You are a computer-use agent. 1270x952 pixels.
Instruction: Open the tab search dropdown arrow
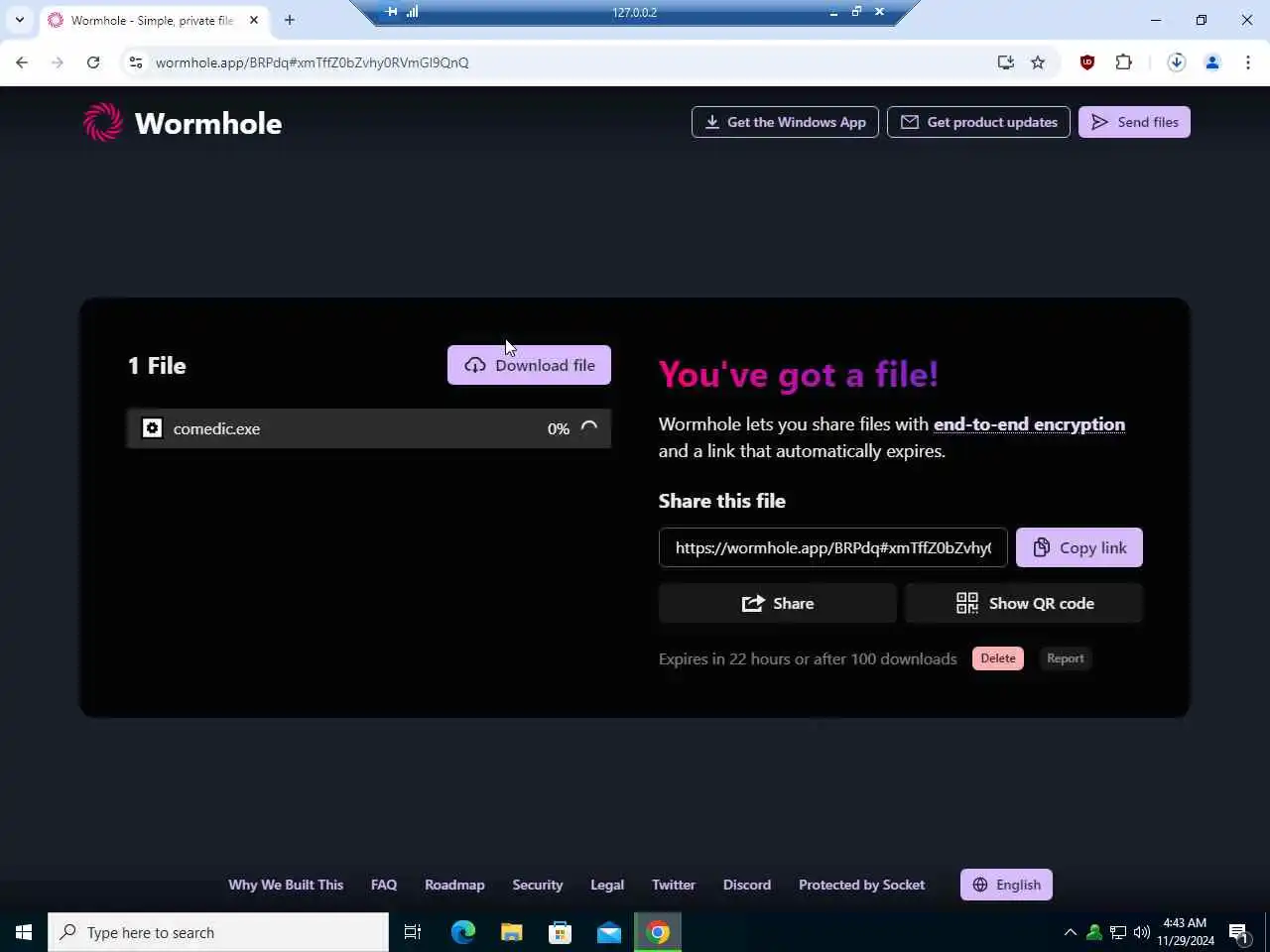[20, 20]
